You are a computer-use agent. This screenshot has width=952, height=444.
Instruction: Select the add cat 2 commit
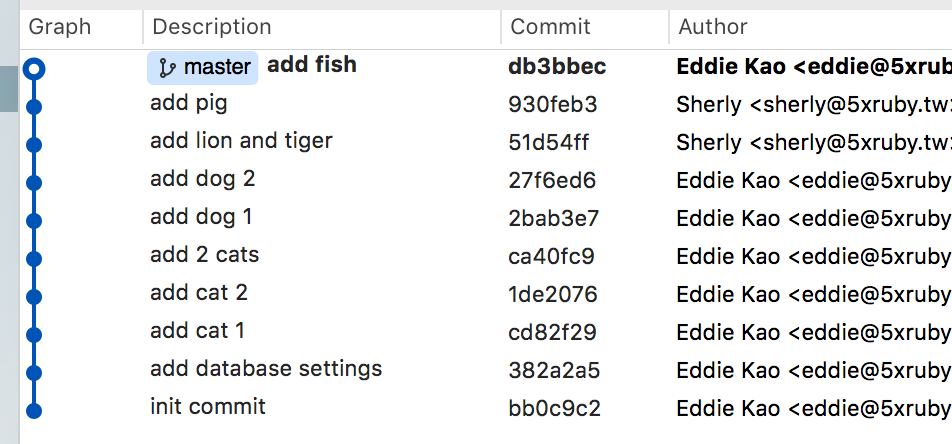coord(199,293)
